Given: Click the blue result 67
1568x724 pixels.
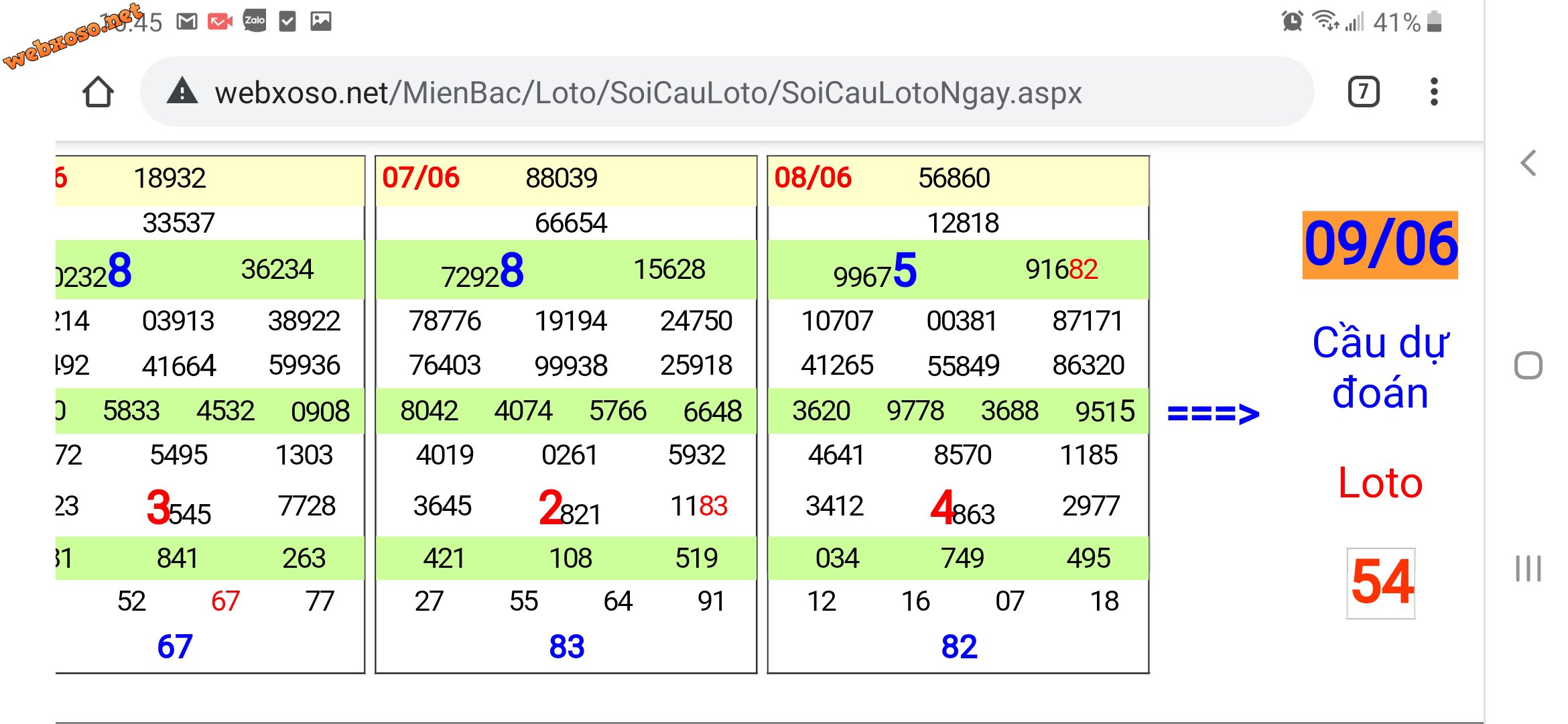Looking at the screenshot, I should 175,647.
